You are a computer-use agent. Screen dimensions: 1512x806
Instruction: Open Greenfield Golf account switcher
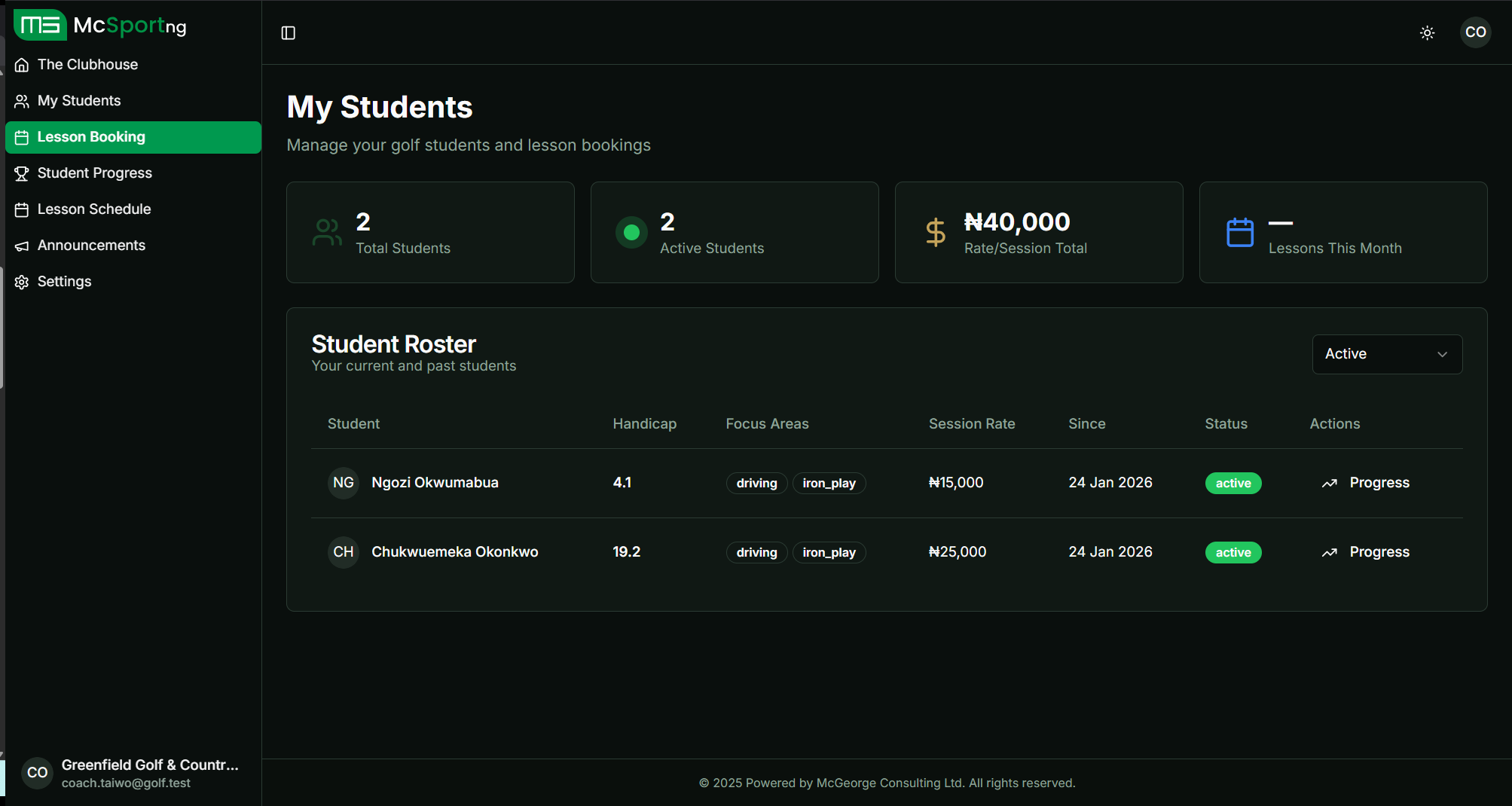coord(133,773)
